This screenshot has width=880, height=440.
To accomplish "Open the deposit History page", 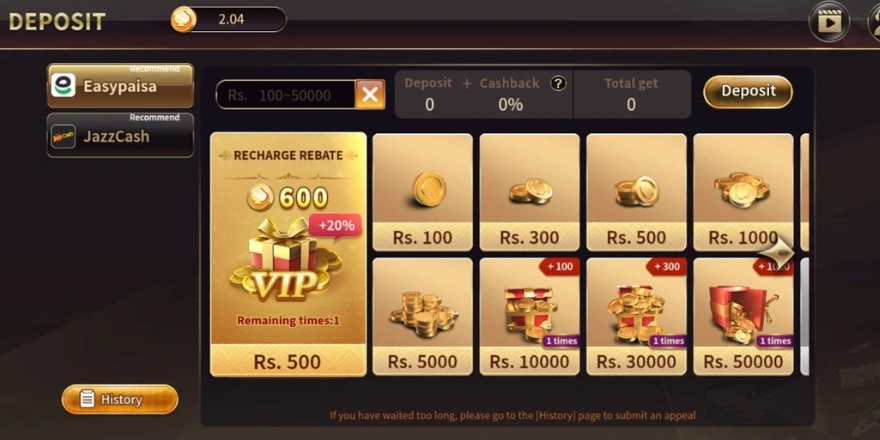I will (120, 400).
